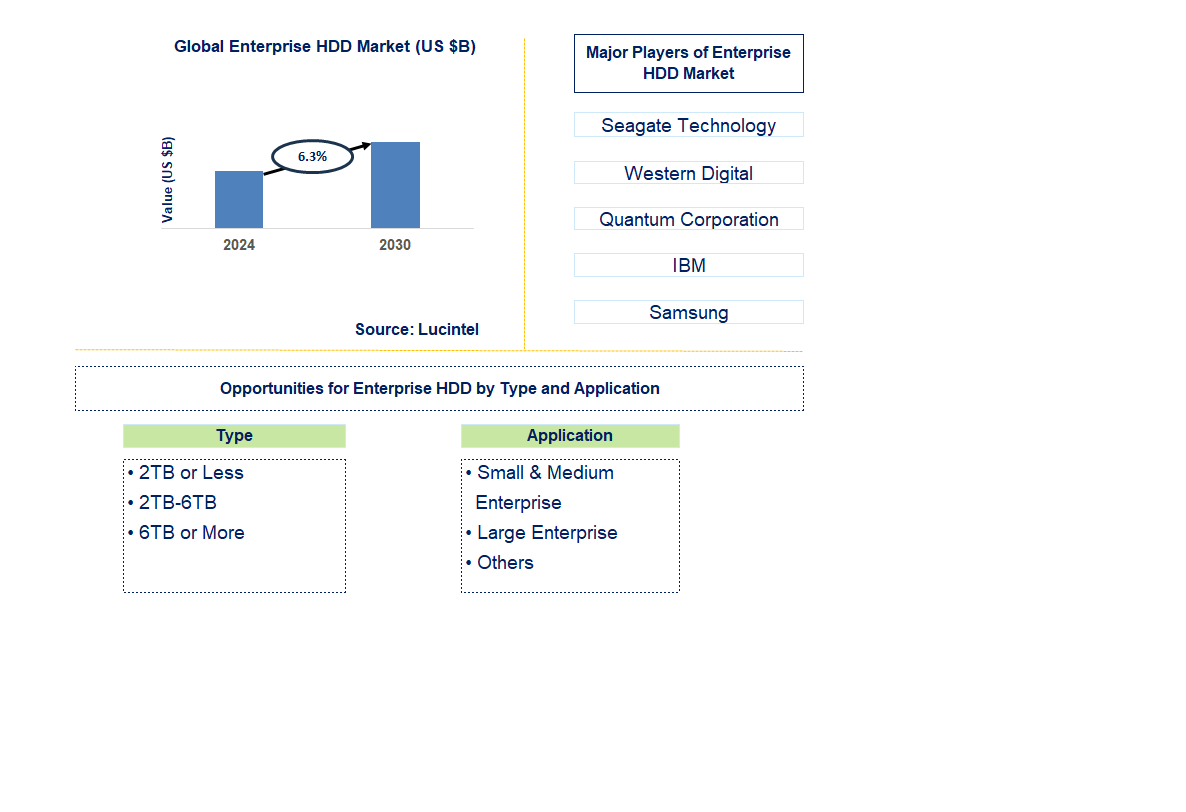Select the Western Digital list item
1186x812 pixels.
688,172
